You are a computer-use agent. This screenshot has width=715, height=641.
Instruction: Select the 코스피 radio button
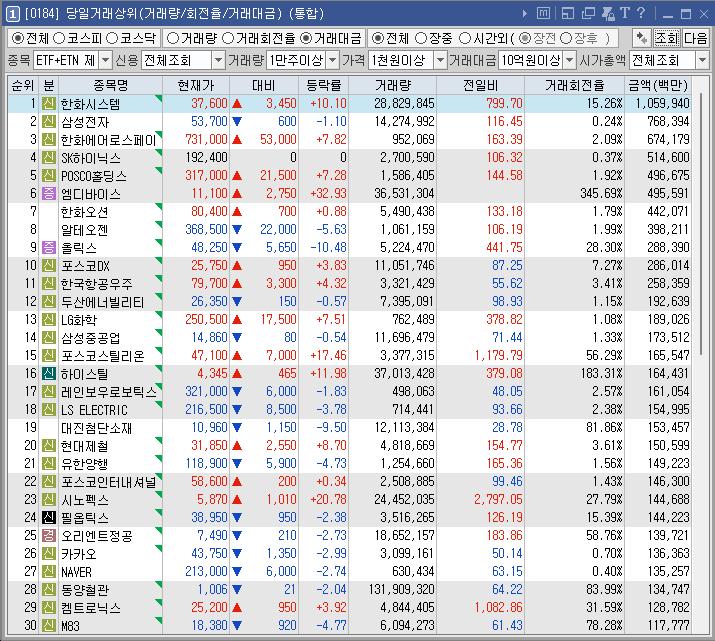click(x=59, y=38)
